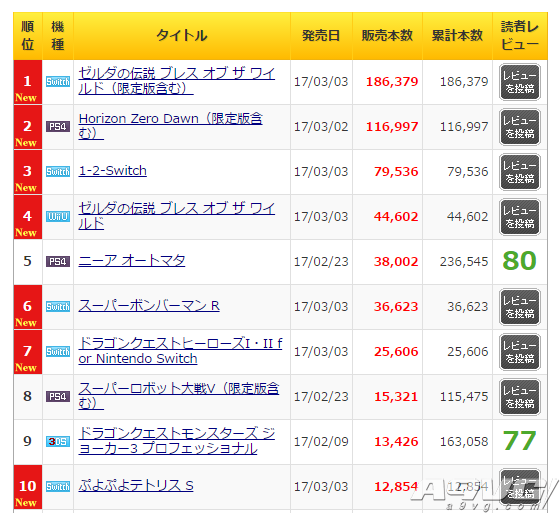Open Horizon Zero Dawn title link
Image resolution: width=560 pixels, height=513 pixels.
click(x=171, y=126)
